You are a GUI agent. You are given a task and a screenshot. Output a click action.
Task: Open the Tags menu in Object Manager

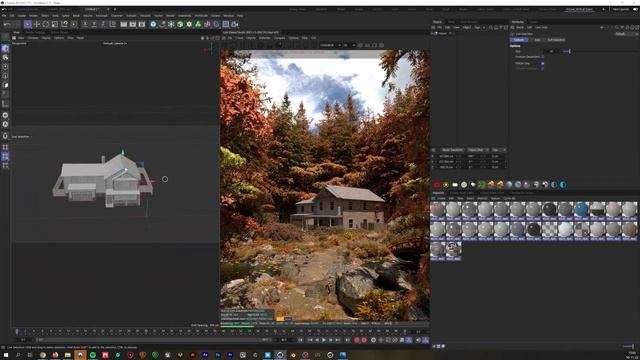click(477, 27)
